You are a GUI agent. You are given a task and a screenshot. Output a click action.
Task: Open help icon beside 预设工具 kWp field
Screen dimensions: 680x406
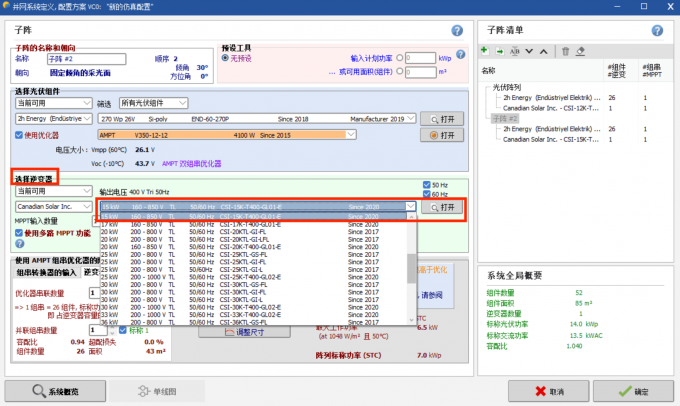[x=461, y=55]
